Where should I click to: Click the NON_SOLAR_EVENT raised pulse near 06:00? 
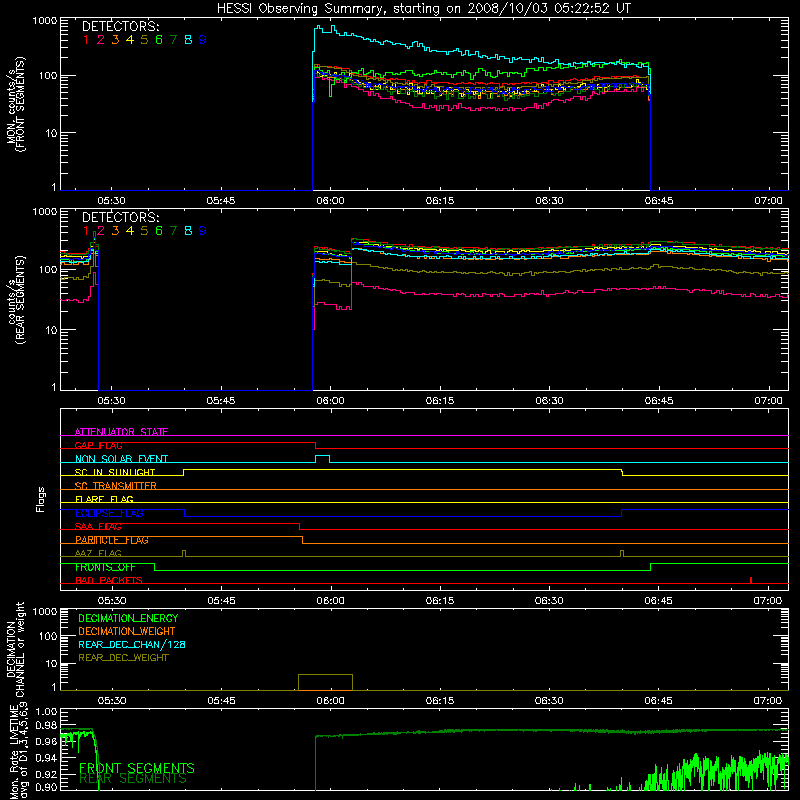click(322, 459)
